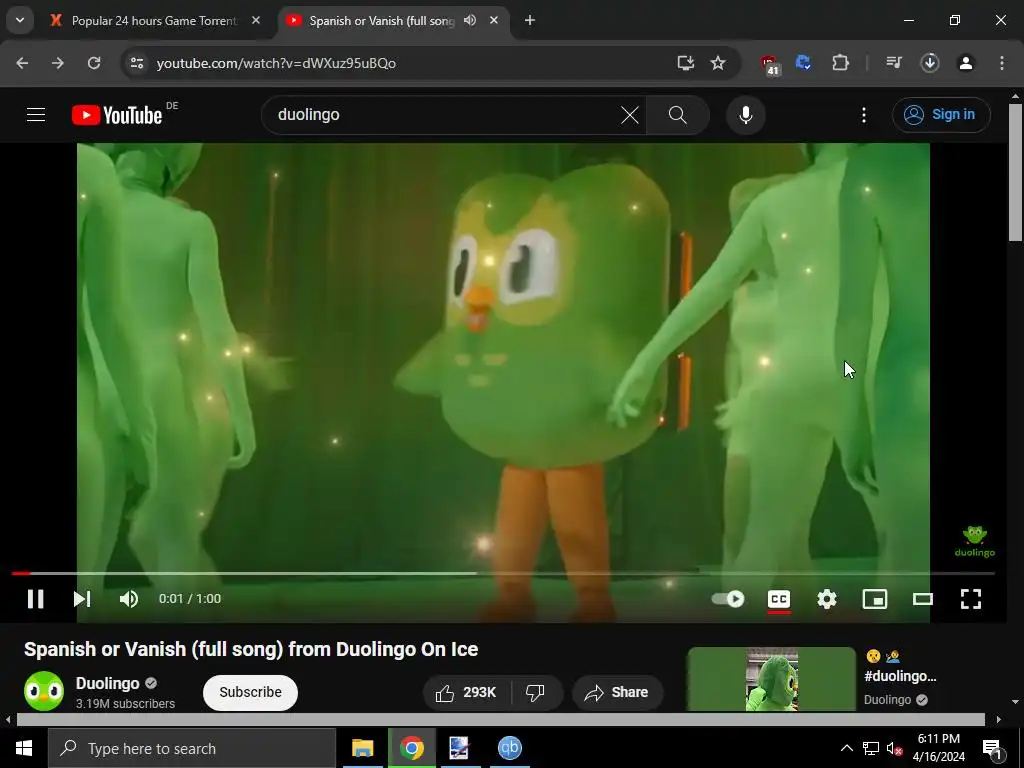Pause the video playback
This screenshot has width=1024, height=768.
point(35,599)
